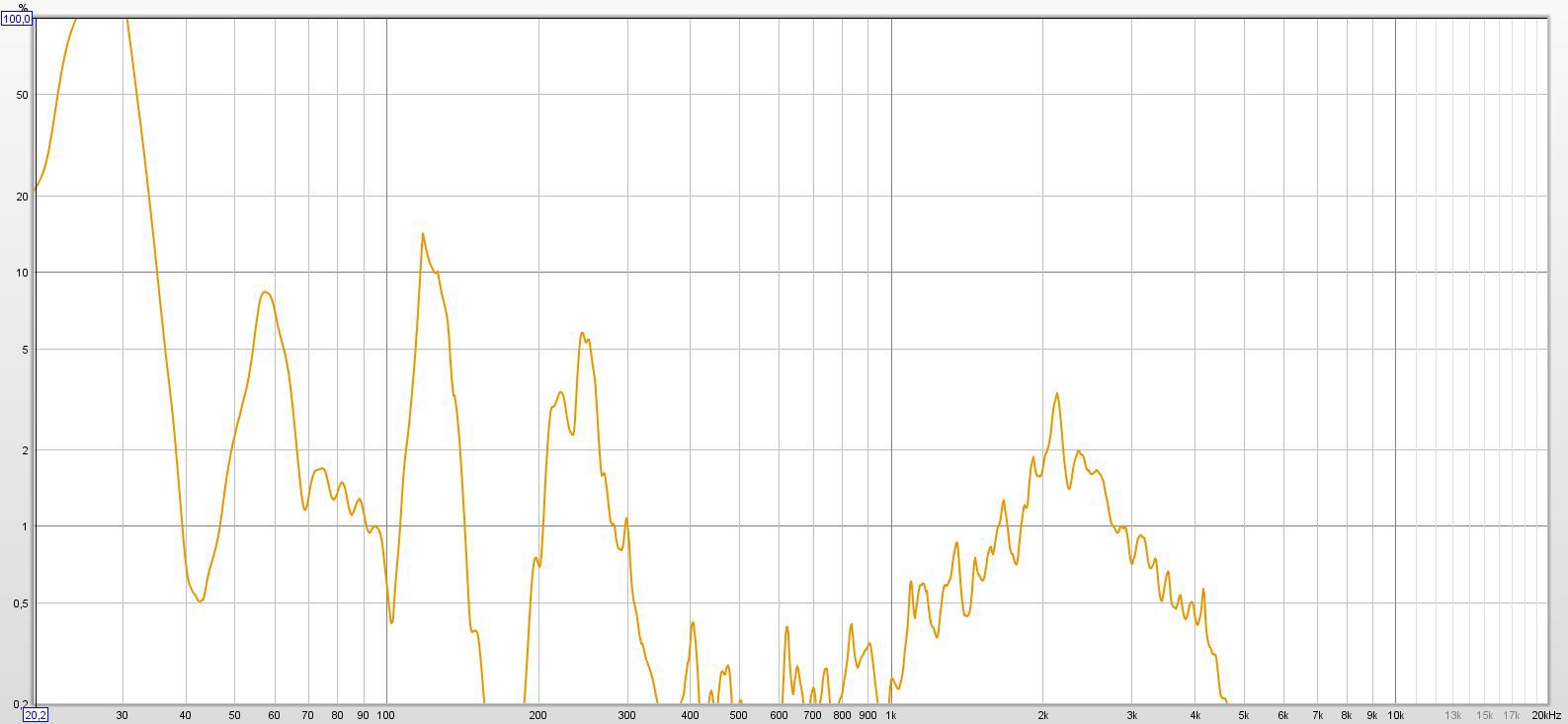The width and height of the screenshot is (1568, 724).
Task: Click the 800 Hz frequency axis label
Action: [x=842, y=715]
